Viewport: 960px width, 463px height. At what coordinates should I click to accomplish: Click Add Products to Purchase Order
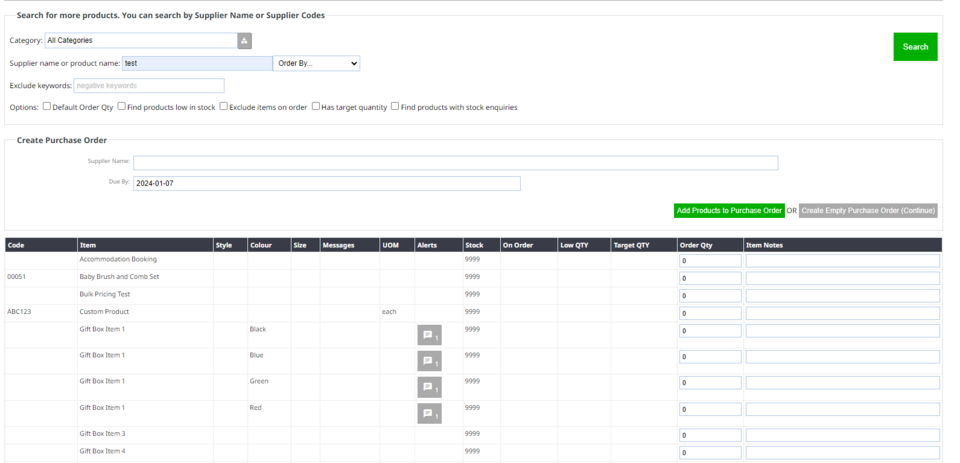point(729,211)
